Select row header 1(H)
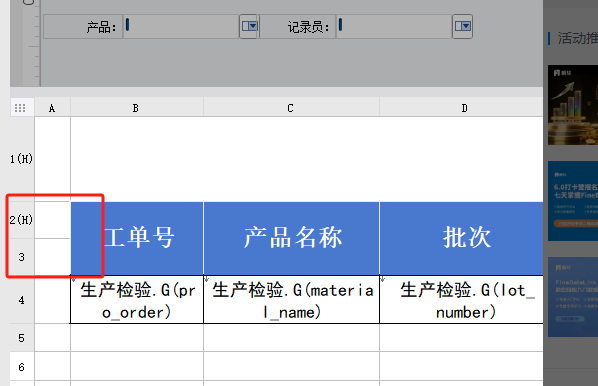The image size is (598, 386). [x=22, y=159]
